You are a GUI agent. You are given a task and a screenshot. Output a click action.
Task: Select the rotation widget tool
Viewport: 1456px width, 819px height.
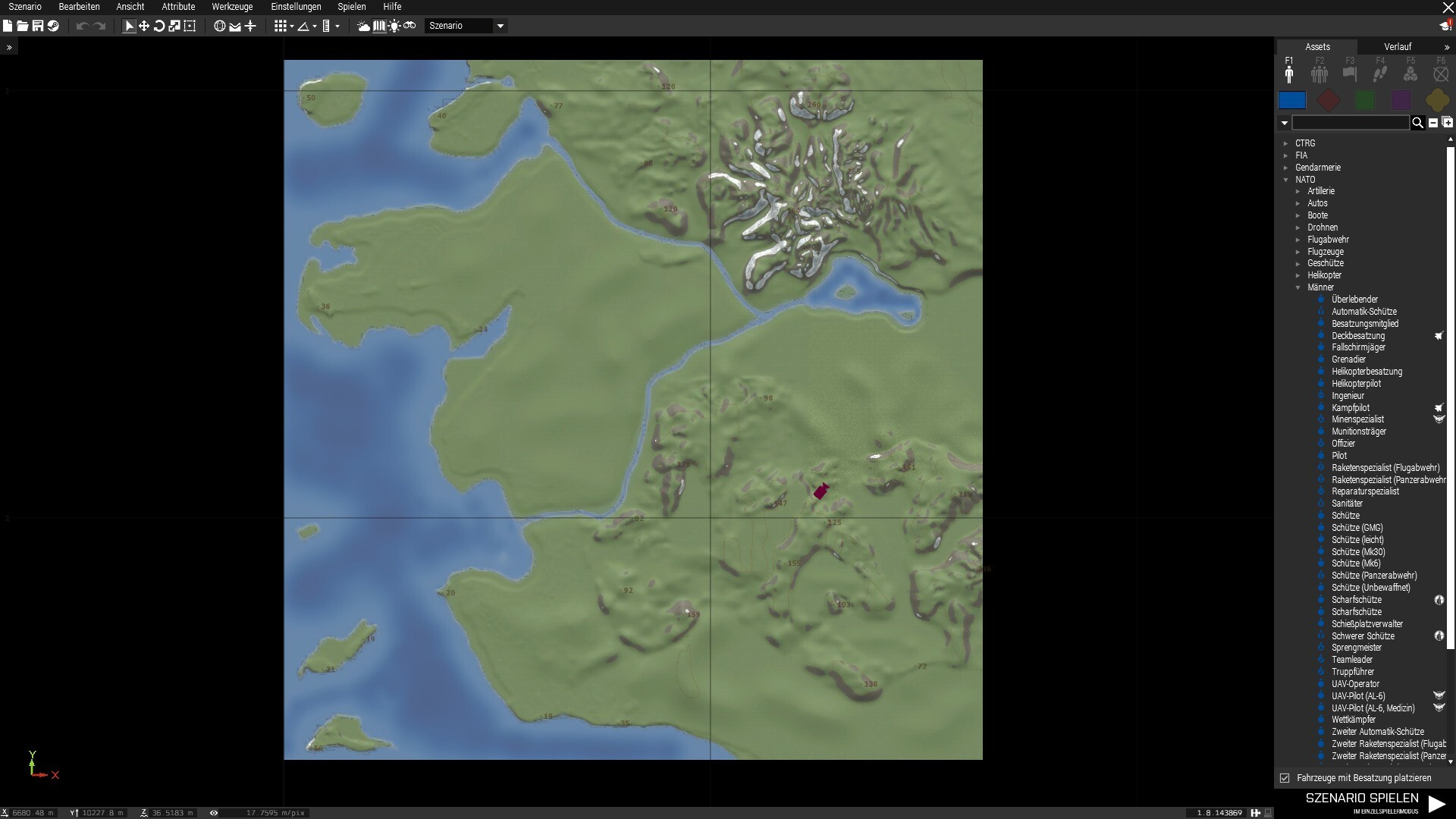pos(159,26)
